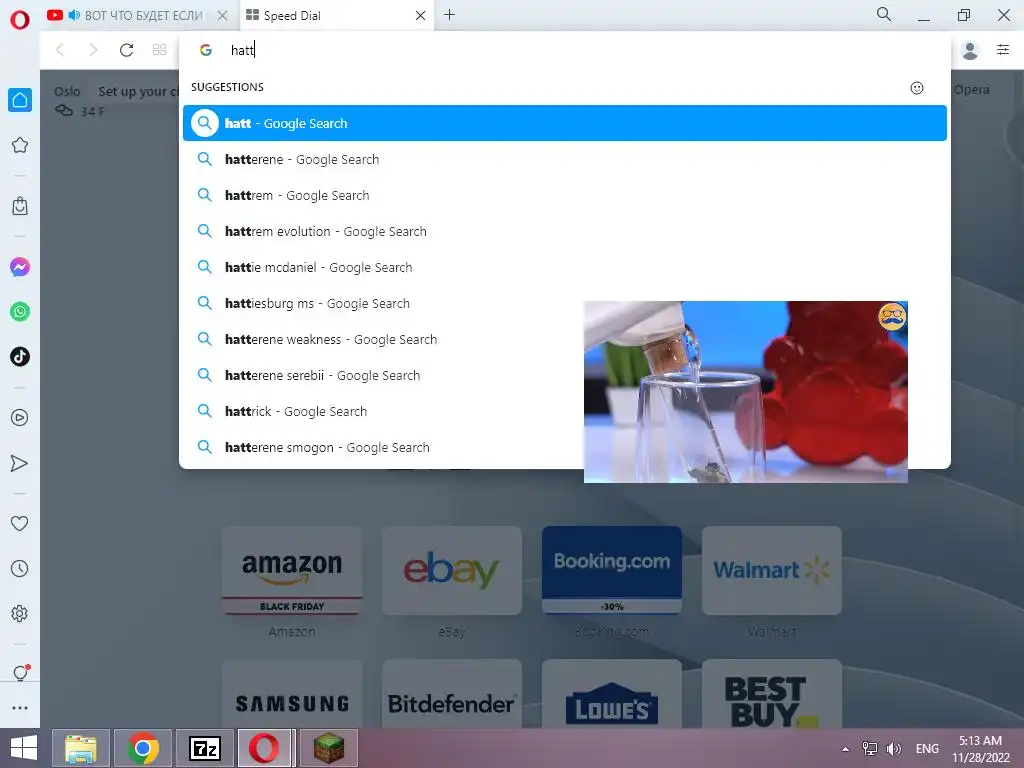Viewport: 1024px width, 768px height.
Task: Click the Home icon in the sidebar
Action: (x=20, y=100)
